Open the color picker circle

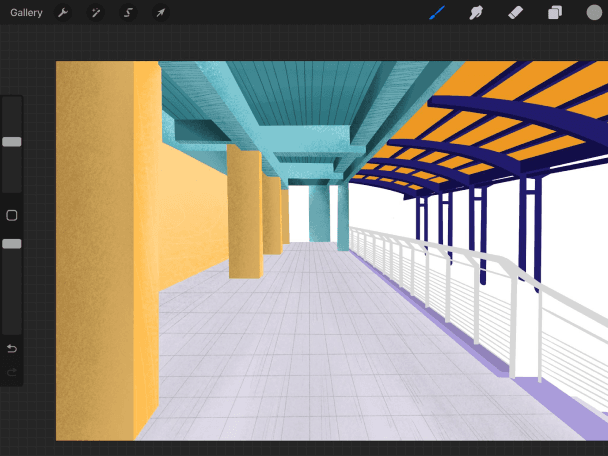coord(594,13)
